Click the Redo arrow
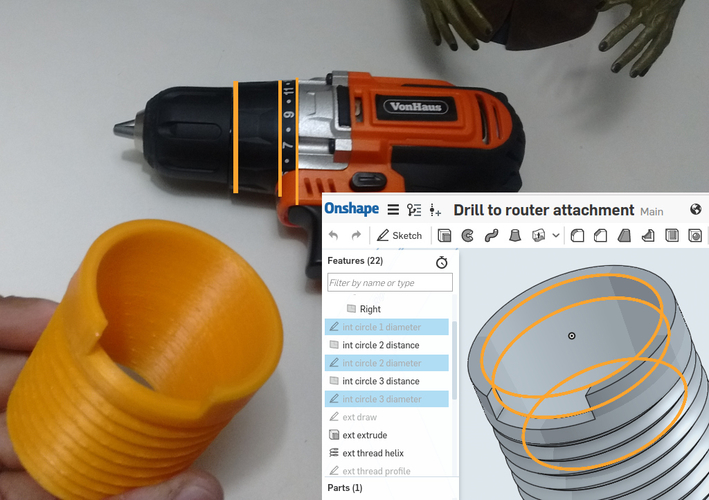The height and width of the screenshot is (500, 709). tap(356, 236)
